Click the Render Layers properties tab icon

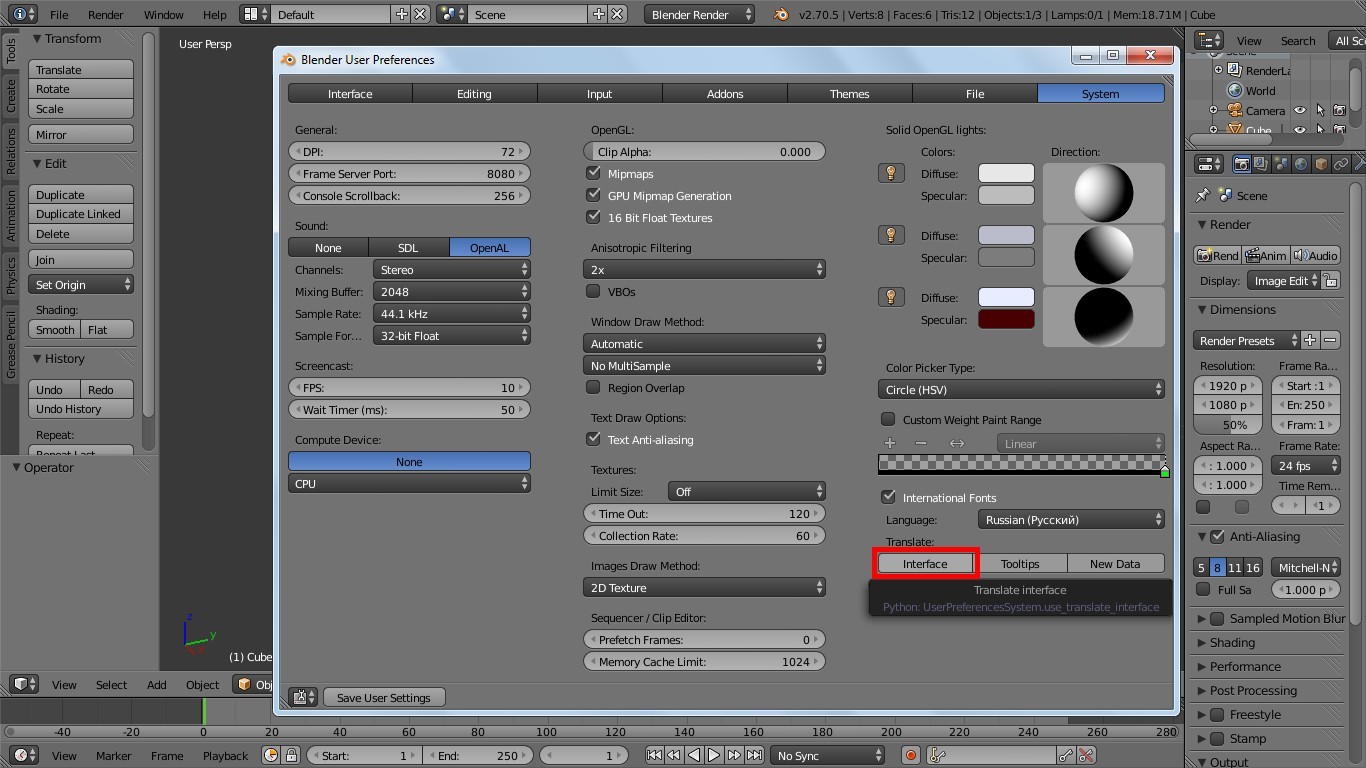[1260, 164]
